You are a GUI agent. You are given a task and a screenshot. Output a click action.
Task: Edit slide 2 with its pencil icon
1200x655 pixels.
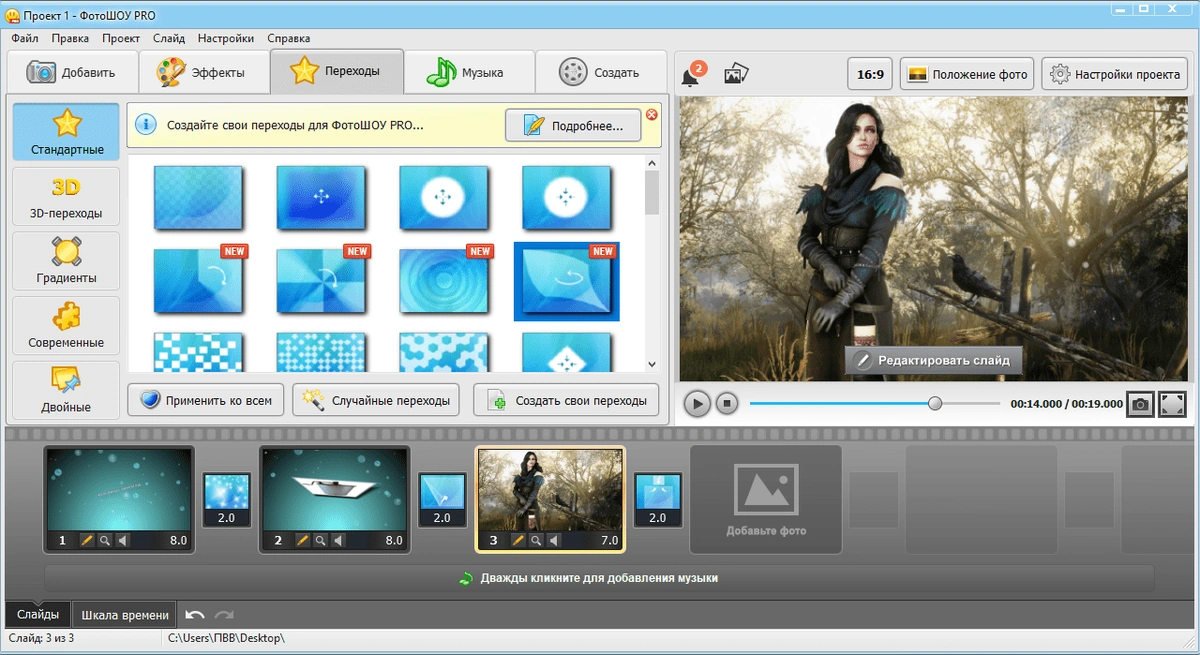(x=303, y=540)
